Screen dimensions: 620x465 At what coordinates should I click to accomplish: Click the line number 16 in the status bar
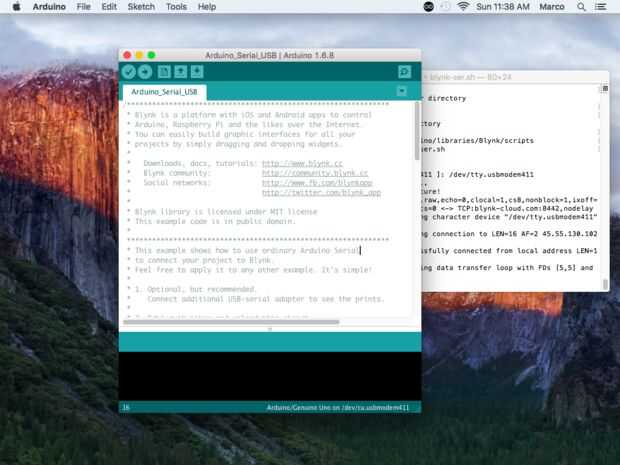point(126,407)
